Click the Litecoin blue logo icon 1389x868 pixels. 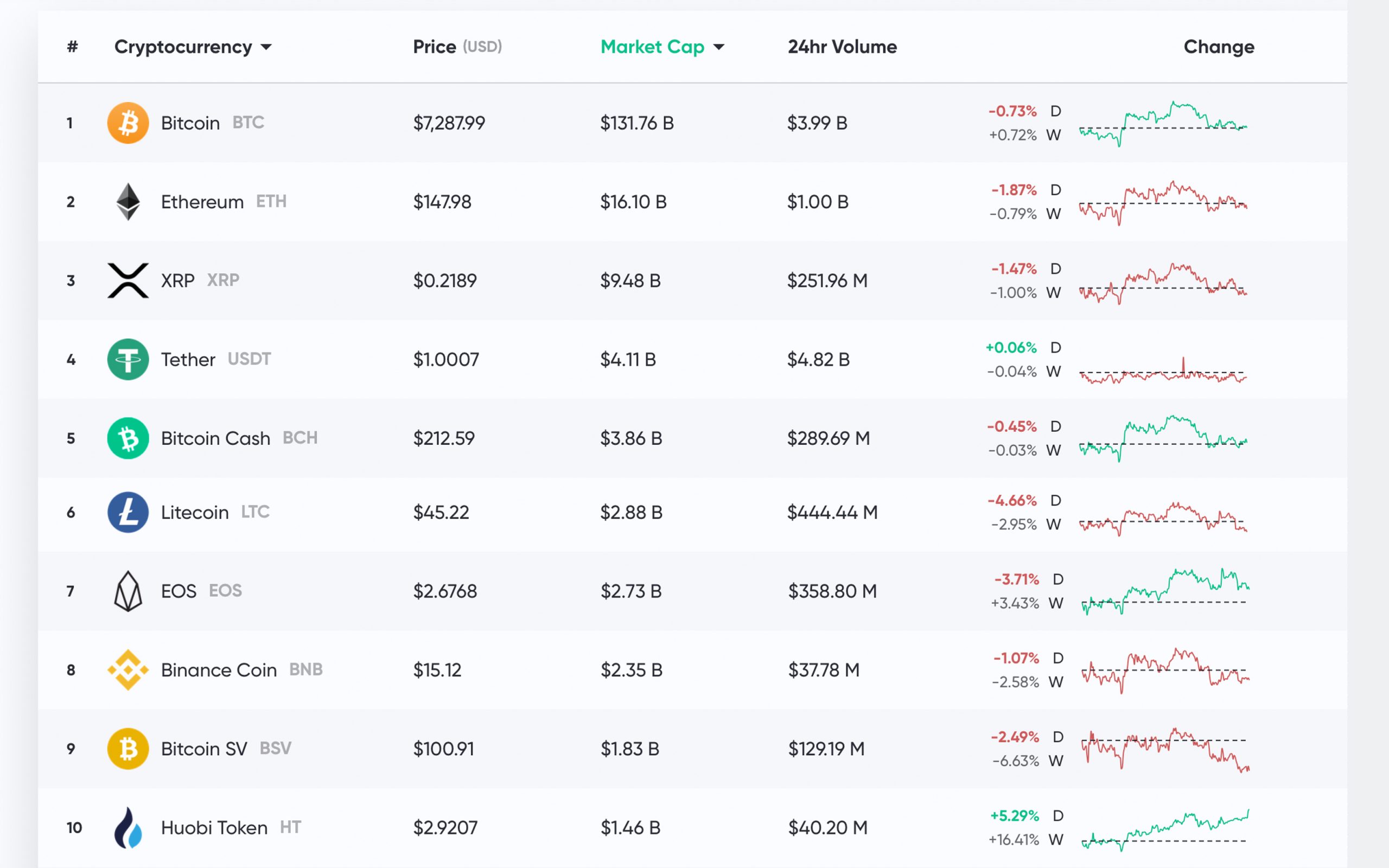coord(128,512)
